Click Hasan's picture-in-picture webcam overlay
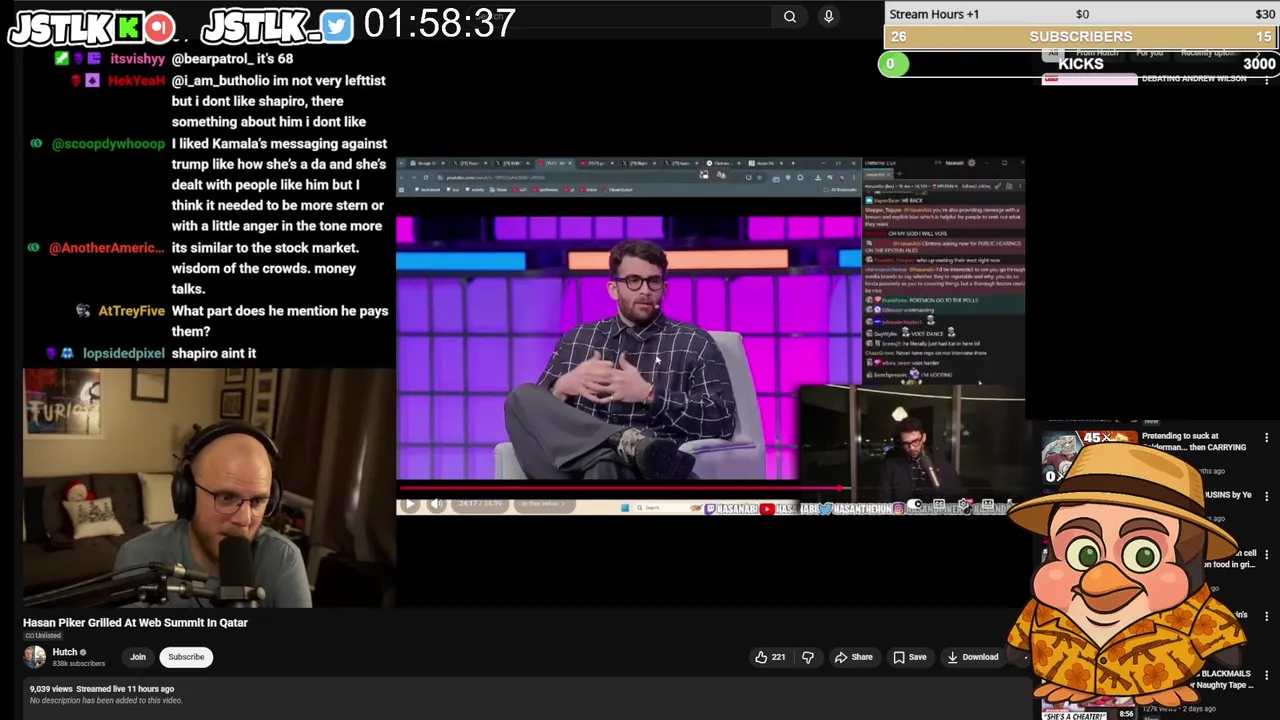1280x720 pixels. click(912, 442)
